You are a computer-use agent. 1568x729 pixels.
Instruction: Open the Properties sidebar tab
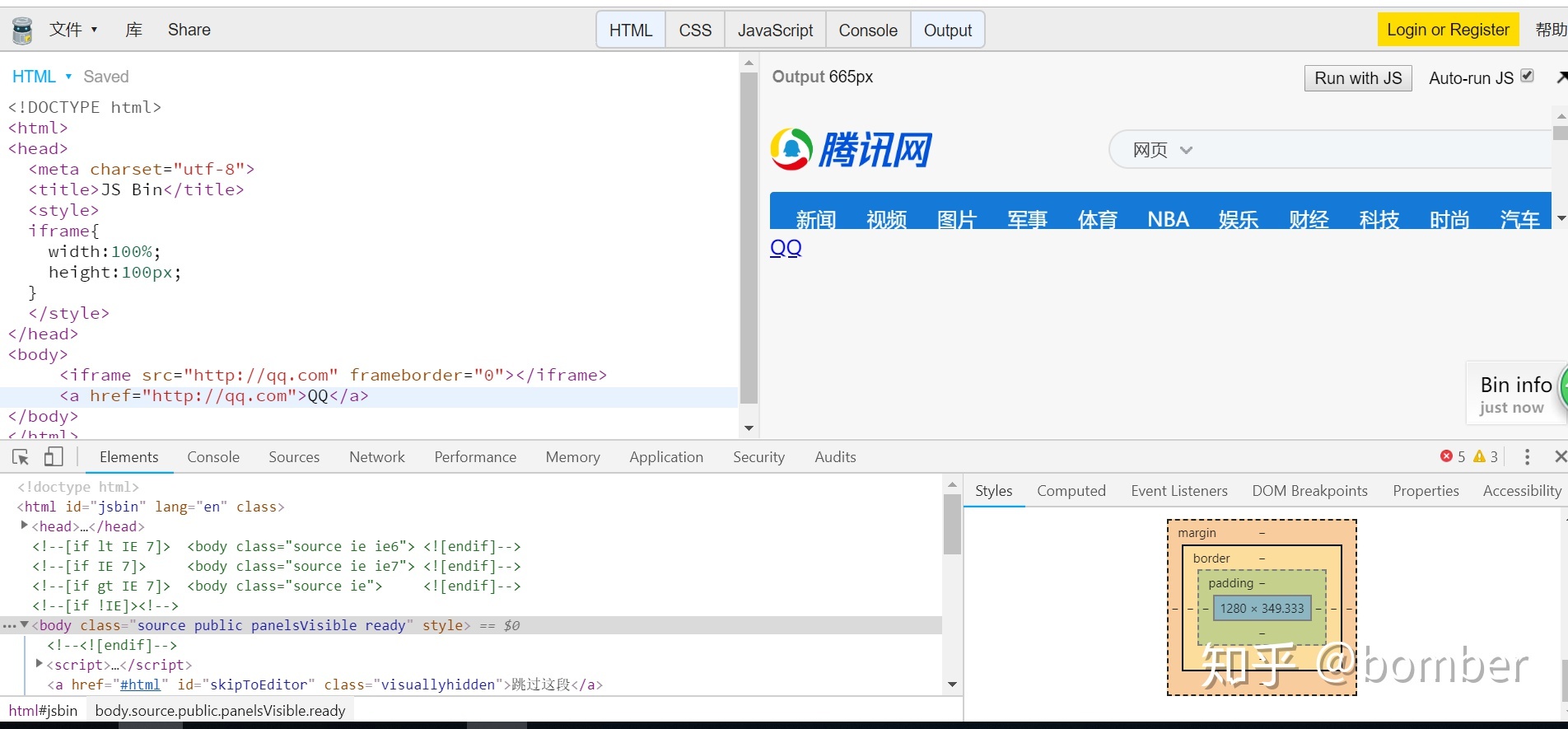(1426, 491)
